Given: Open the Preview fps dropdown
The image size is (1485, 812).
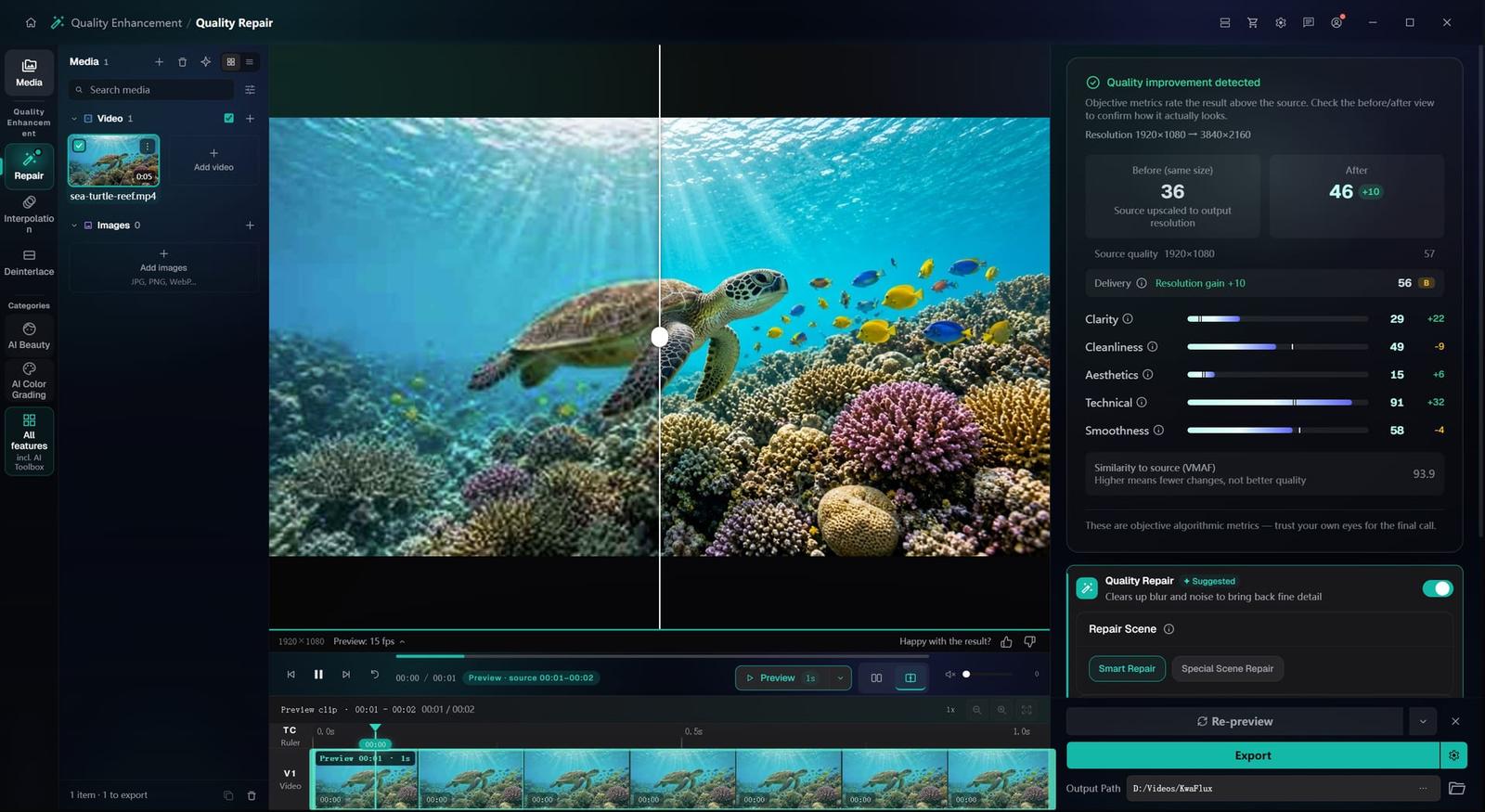Looking at the screenshot, I should [369, 641].
